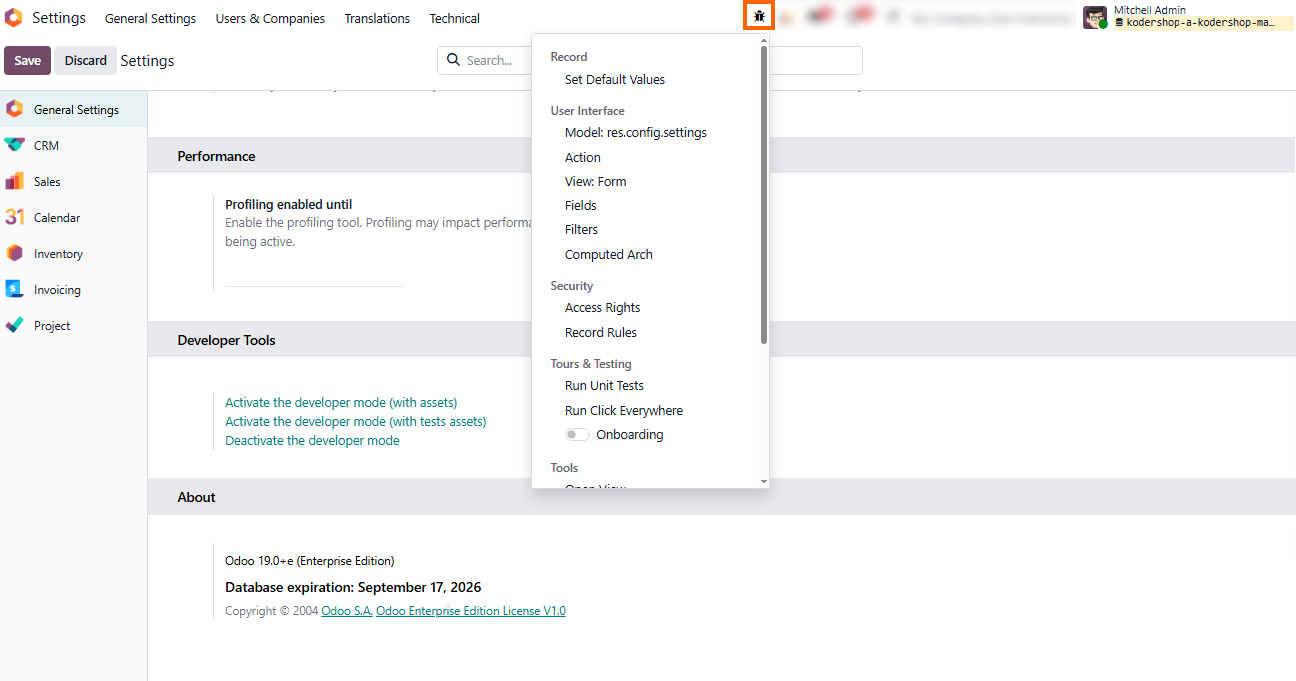Select the Project sidebar tab label
This screenshot has height=681, width=1296.
[x=52, y=326]
